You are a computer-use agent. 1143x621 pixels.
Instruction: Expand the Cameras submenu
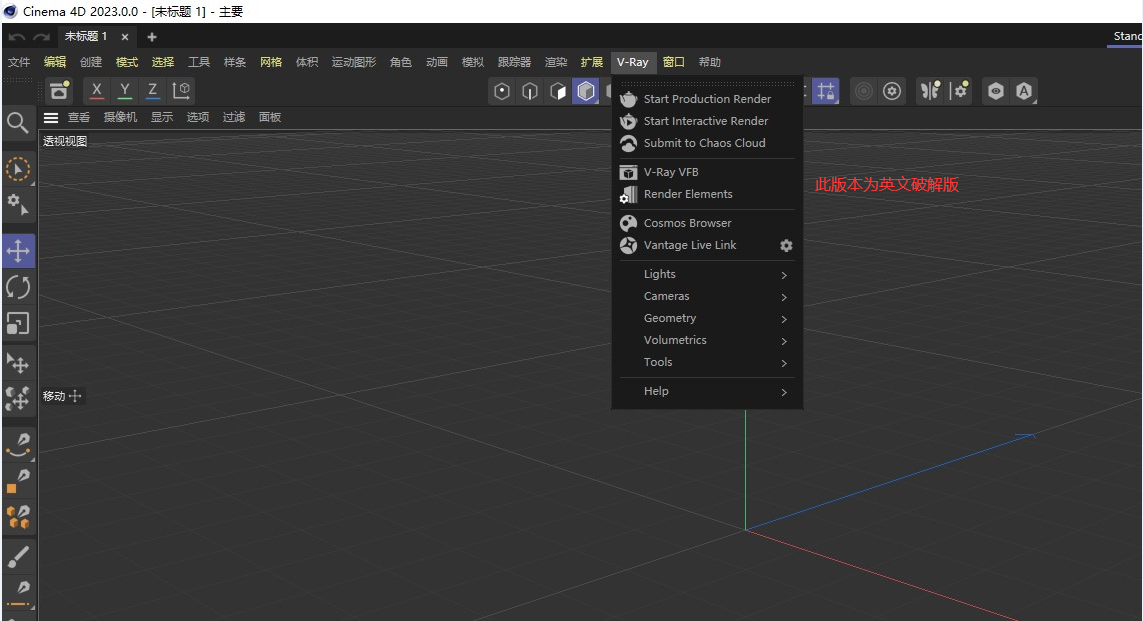pyautogui.click(x=666, y=296)
